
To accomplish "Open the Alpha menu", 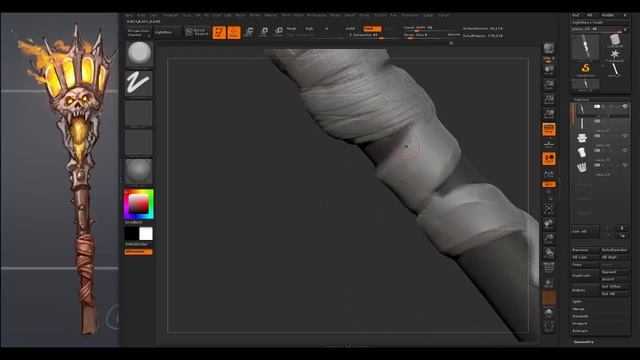I will [x=129, y=16].
